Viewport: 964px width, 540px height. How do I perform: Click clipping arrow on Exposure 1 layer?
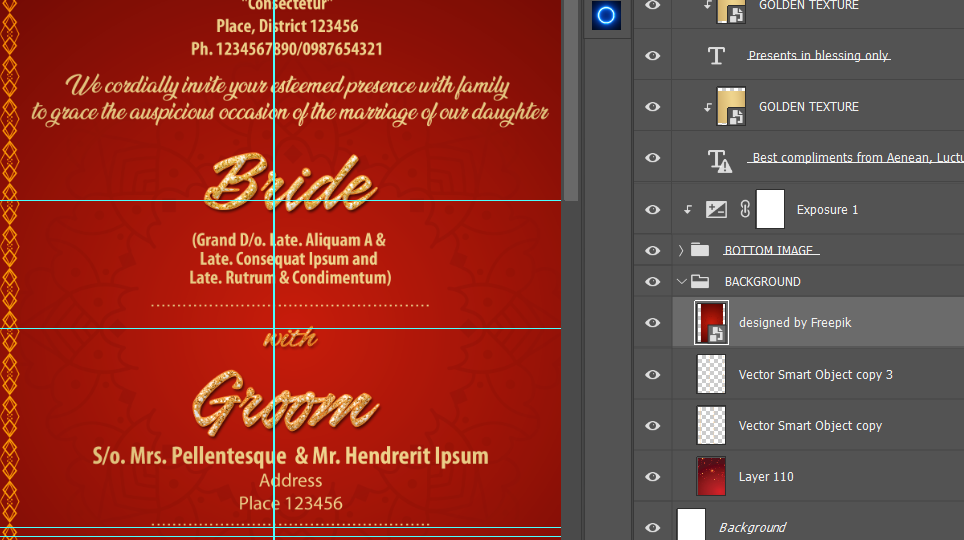pos(688,210)
